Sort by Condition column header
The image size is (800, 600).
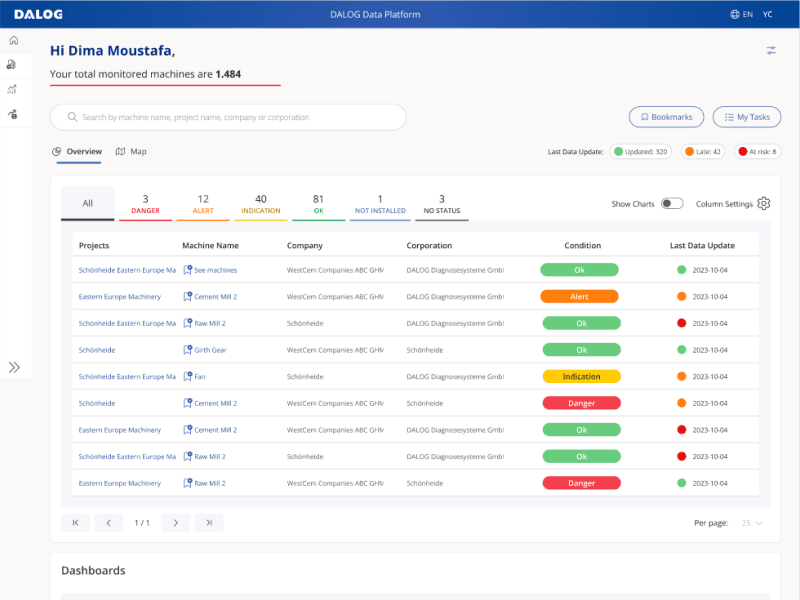[582, 245]
